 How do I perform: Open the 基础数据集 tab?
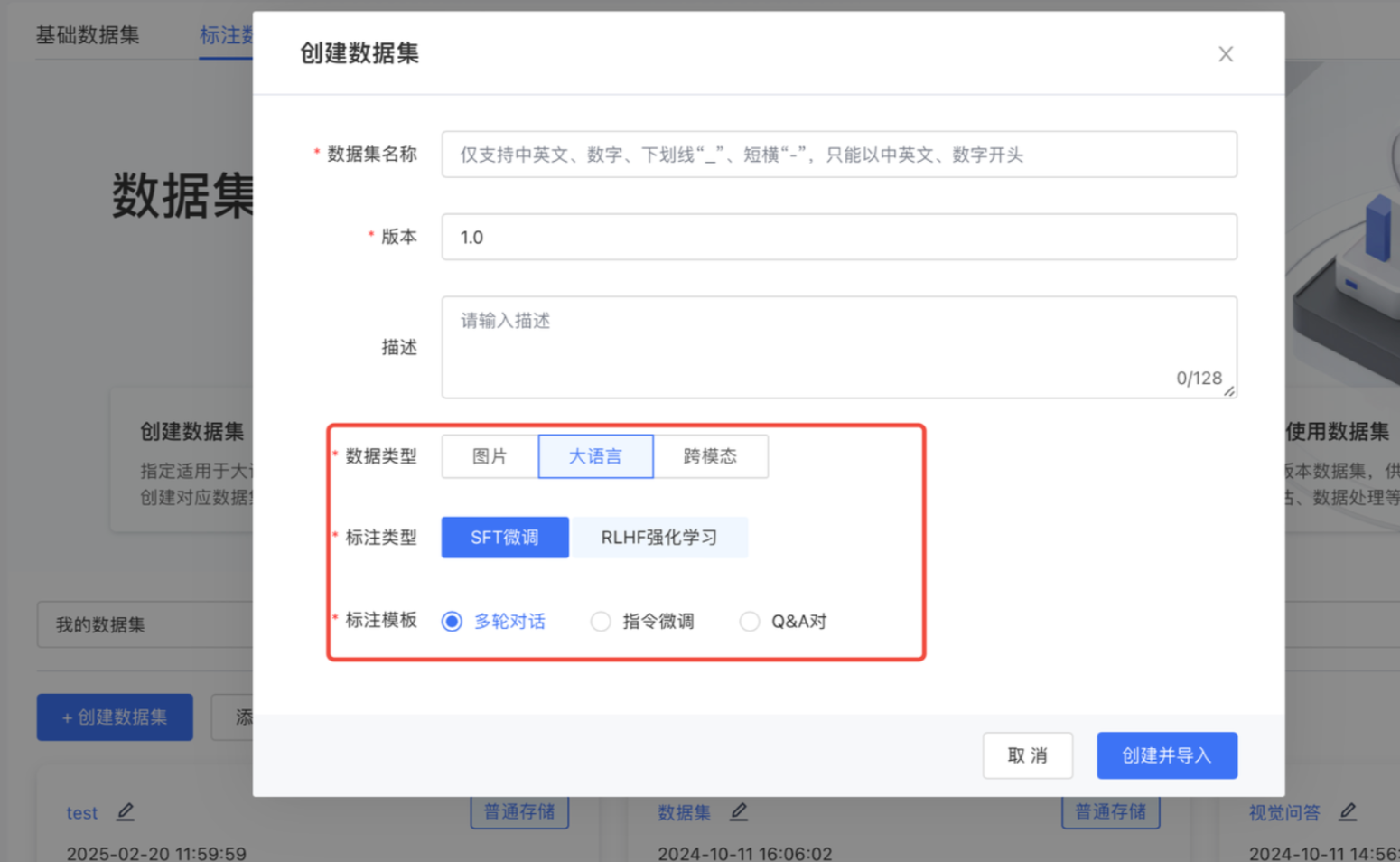[88, 35]
